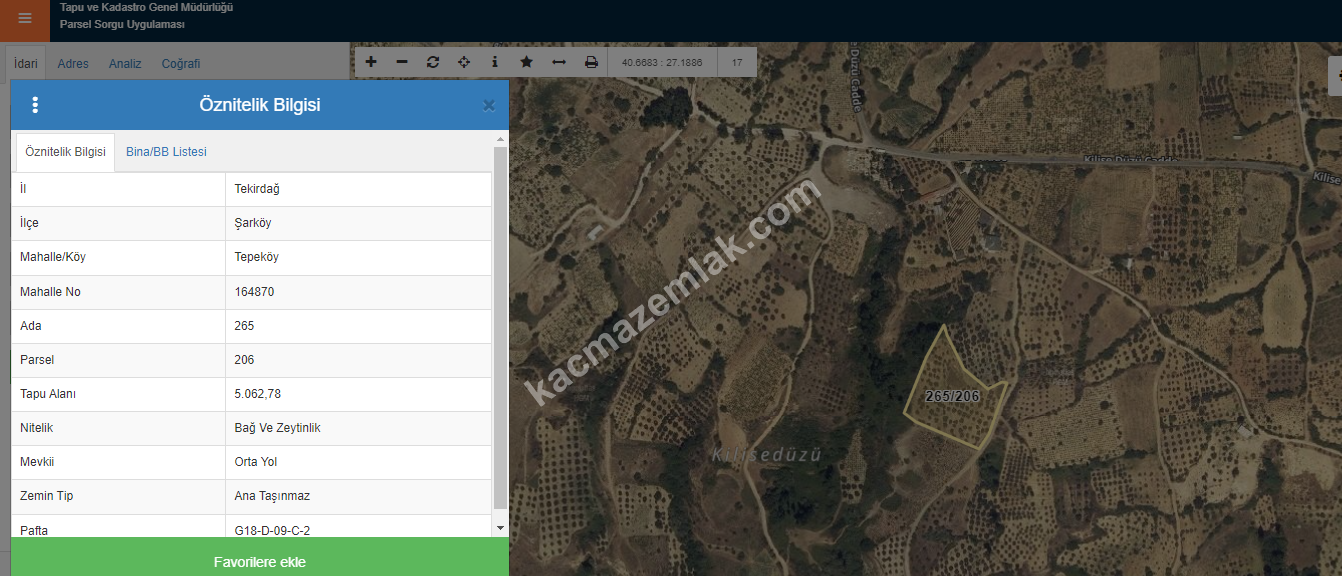Select the info query tool
The image size is (1342, 576).
[495, 62]
